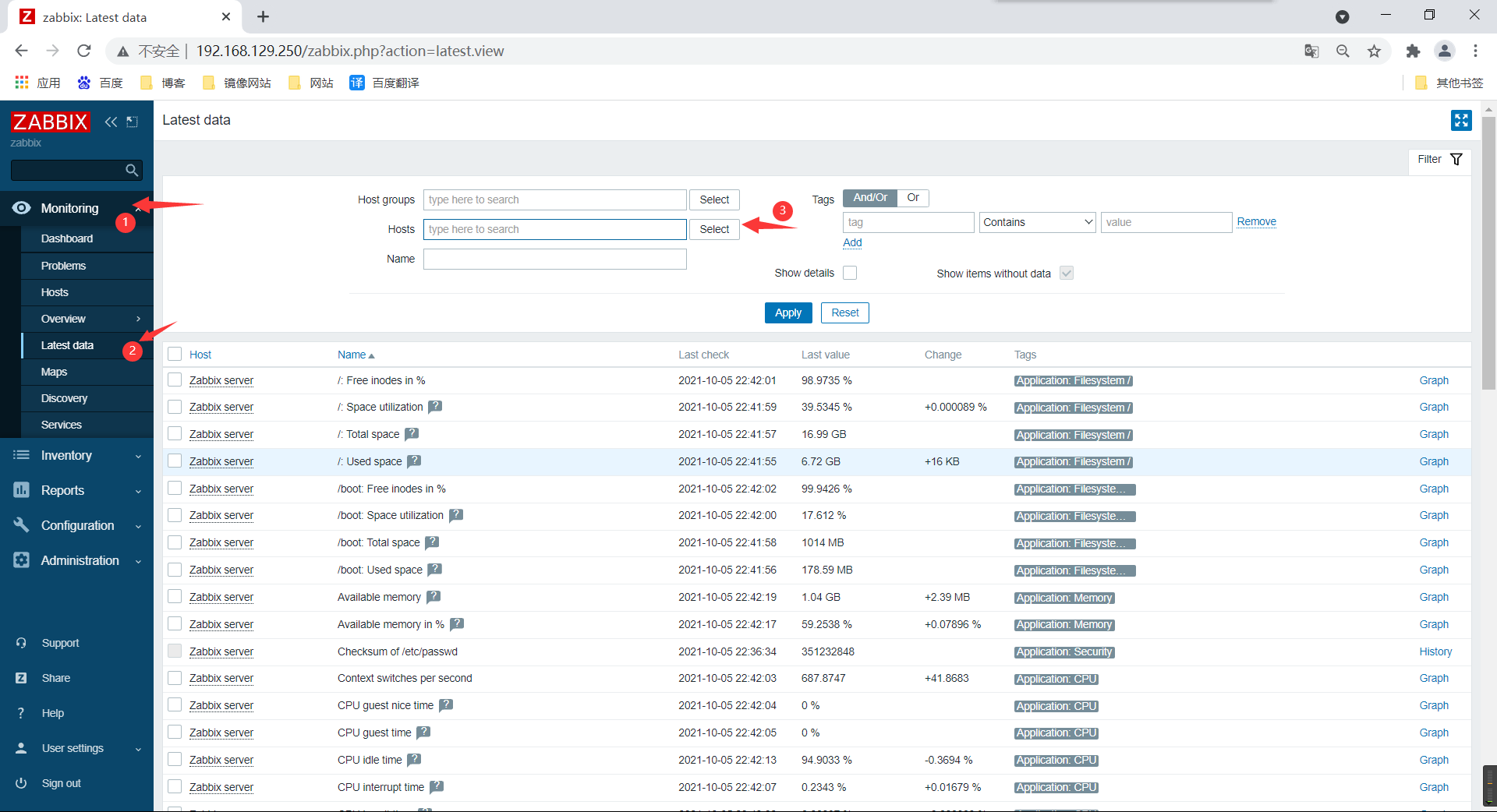Click the sidebar hide icon next to collapse
This screenshot has height=812, width=1497.
[x=133, y=122]
